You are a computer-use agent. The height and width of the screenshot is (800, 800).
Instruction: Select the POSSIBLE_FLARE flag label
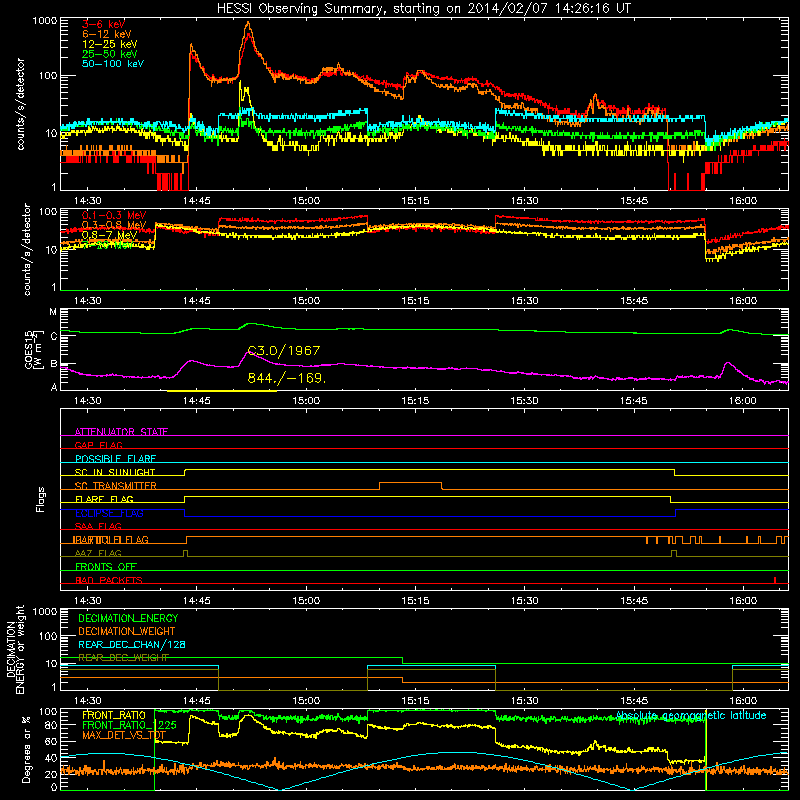115,459
